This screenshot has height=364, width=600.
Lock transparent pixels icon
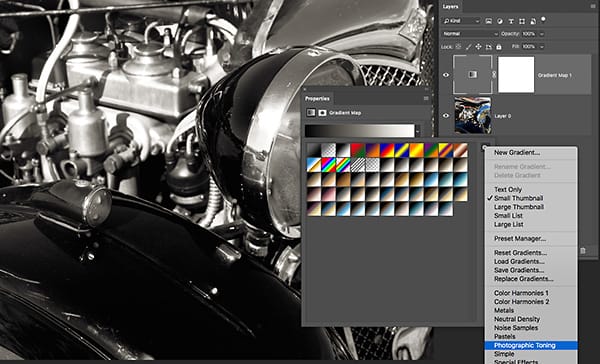458,47
